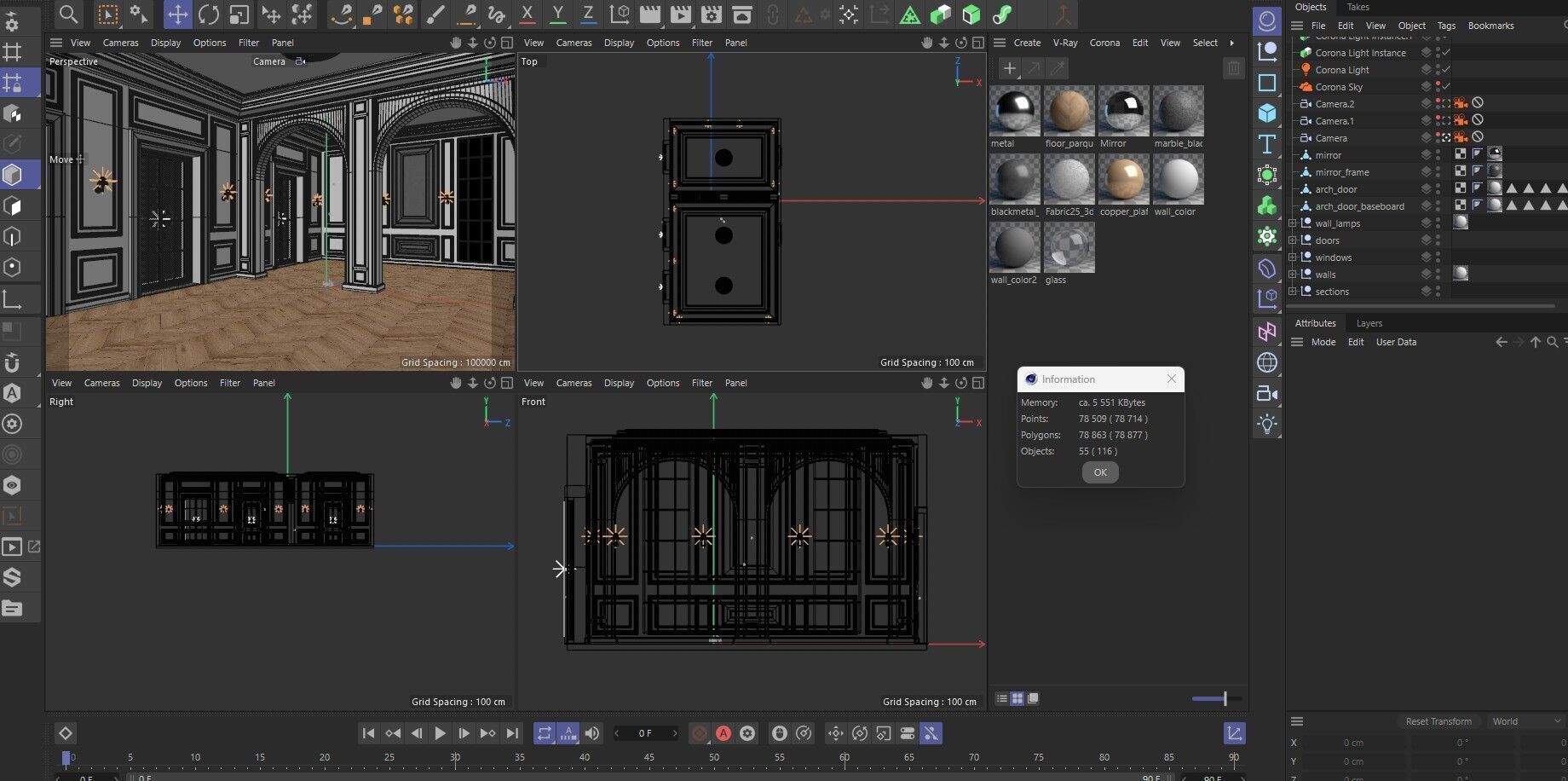Toggle Z axis lock
The height and width of the screenshot is (781, 1568).
[x=588, y=14]
